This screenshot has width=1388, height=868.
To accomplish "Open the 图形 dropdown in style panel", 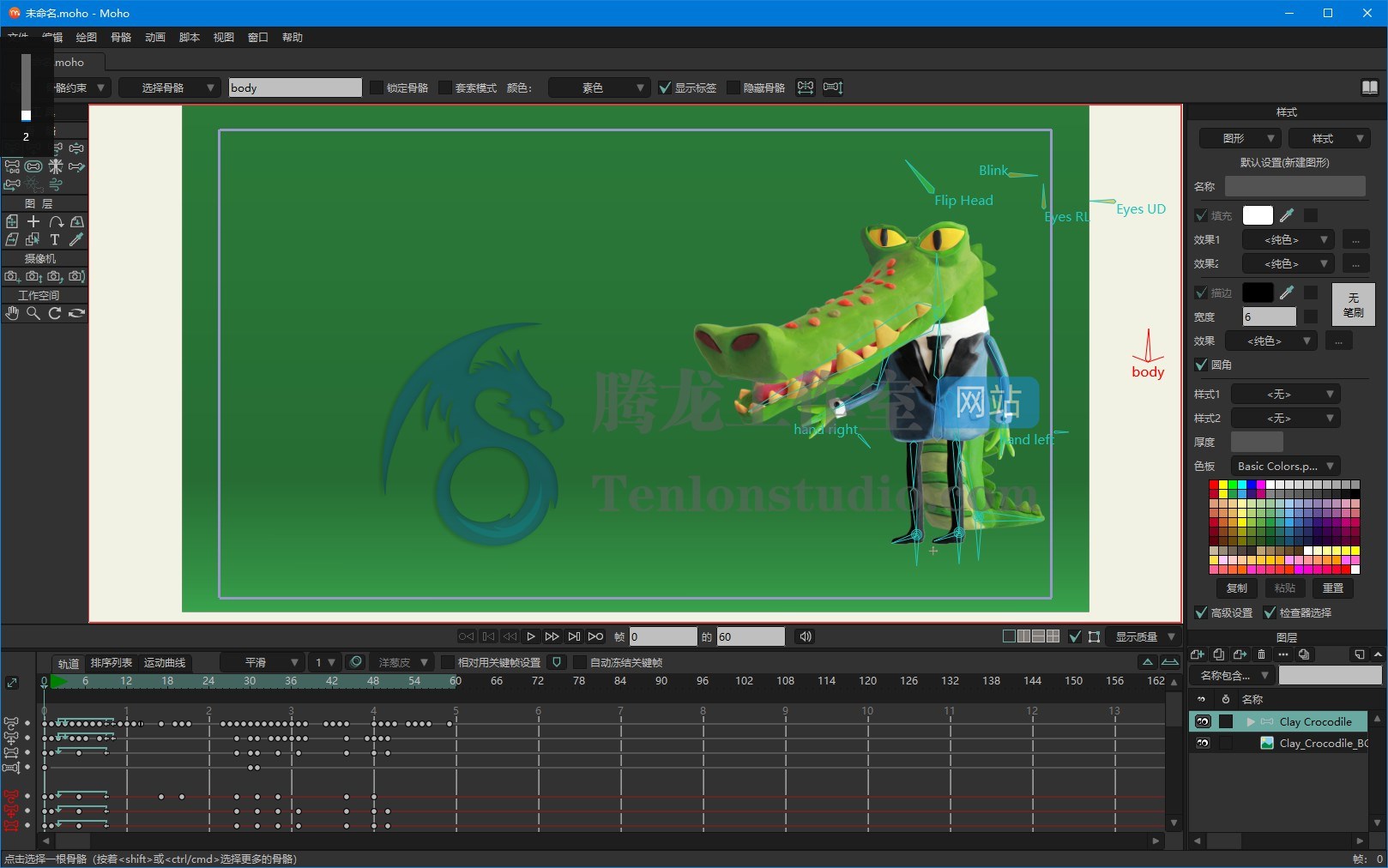I will (1240, 138).
